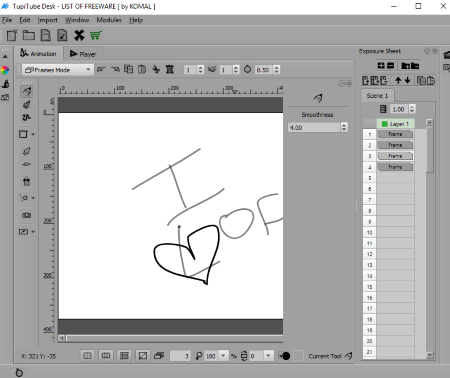This screenshot has width=450, height=378.
Task: Click the black X close project icon
Action: tap(79, 35)
